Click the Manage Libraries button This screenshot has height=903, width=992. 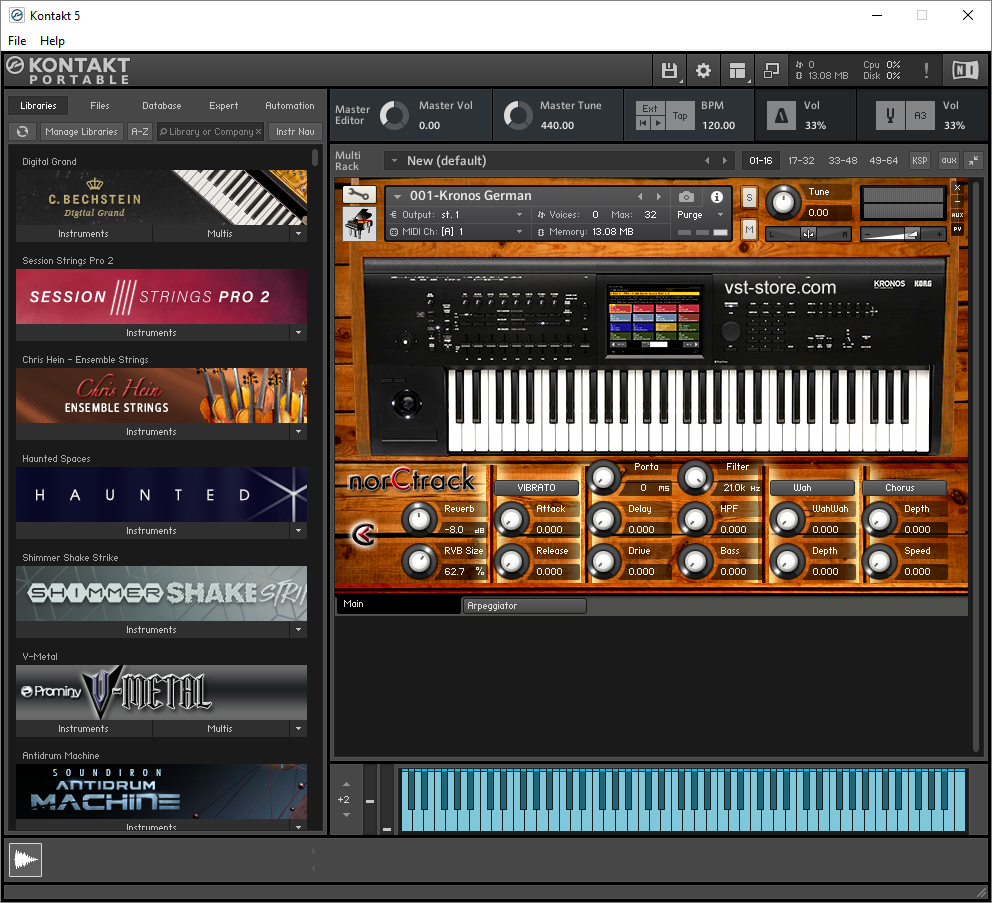(82, 132)
